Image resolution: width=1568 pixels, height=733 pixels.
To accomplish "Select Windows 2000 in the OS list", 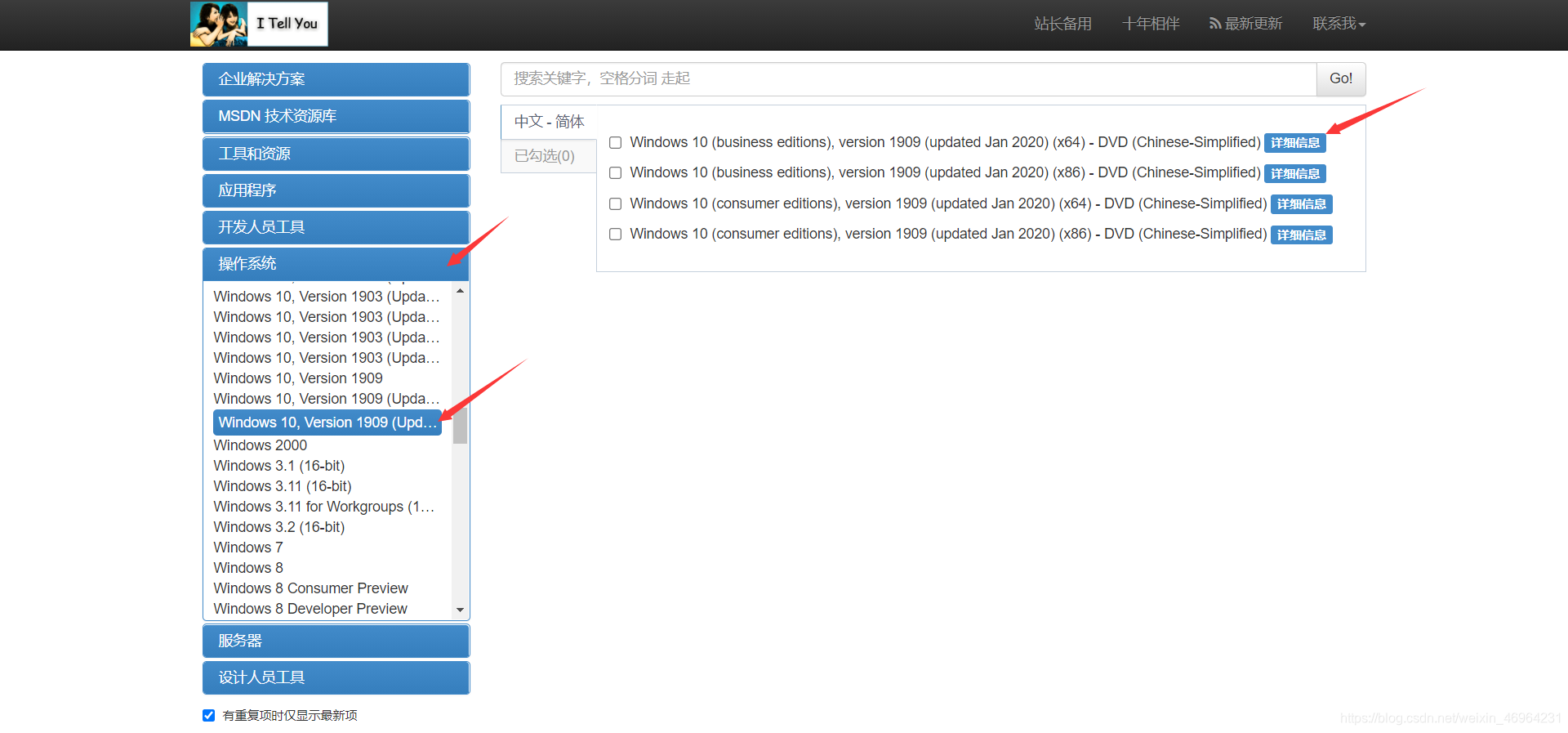I will coord(261,445).
